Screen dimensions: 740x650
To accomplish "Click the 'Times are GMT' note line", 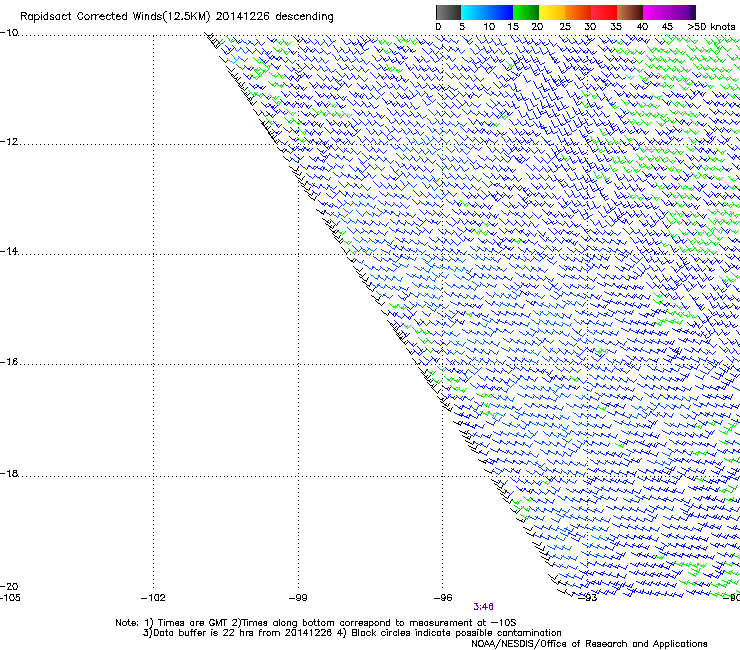I will click(316, 623).
